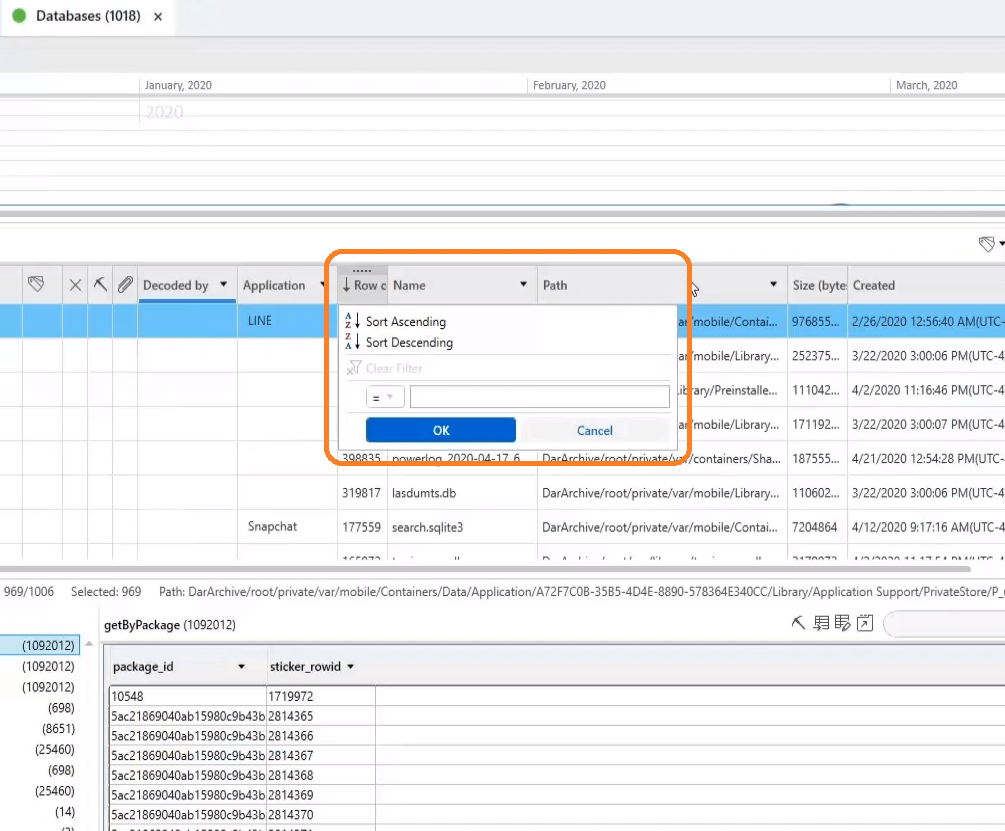This screenshot has height=831, width=1005.
Task: Select the (14) query entry
Action: point(65,812)
